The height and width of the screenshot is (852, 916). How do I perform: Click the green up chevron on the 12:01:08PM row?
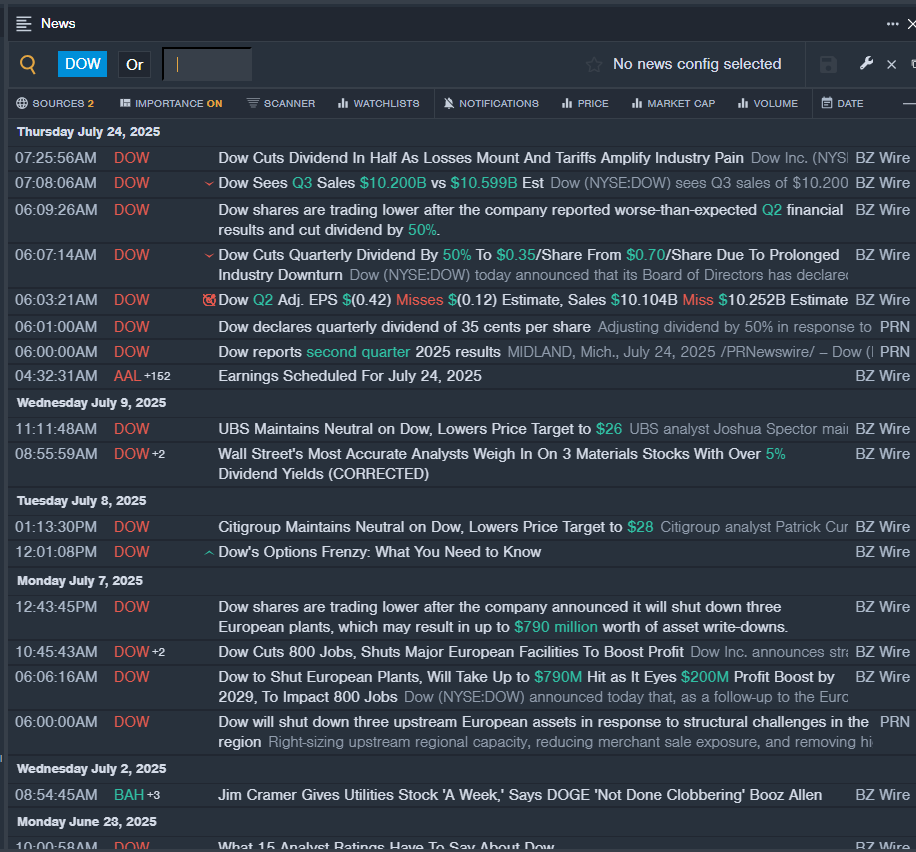209,552
